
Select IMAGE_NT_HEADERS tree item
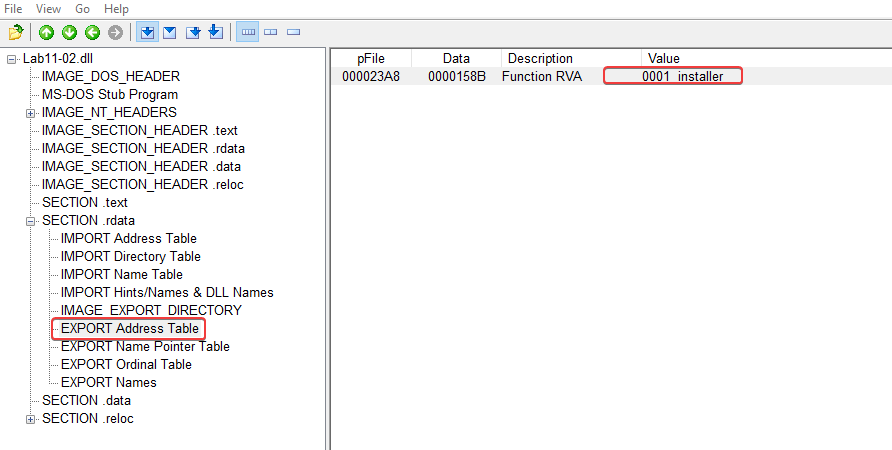pyautogui.click(x=109, y=112)
